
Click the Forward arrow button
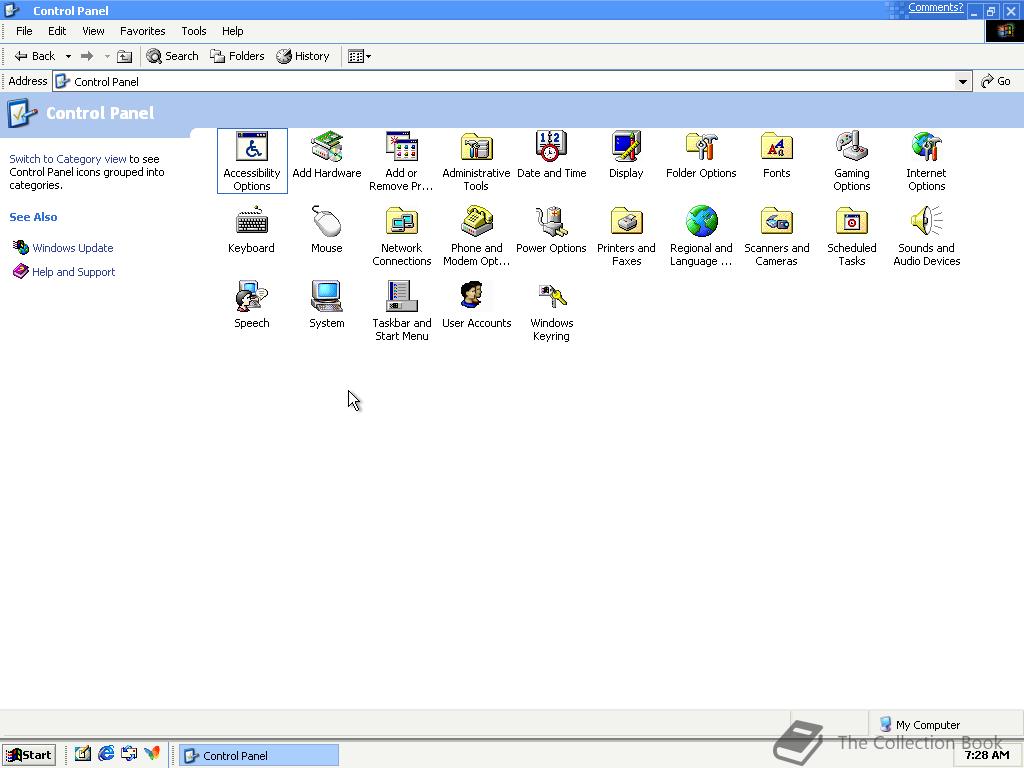[87, 56]
